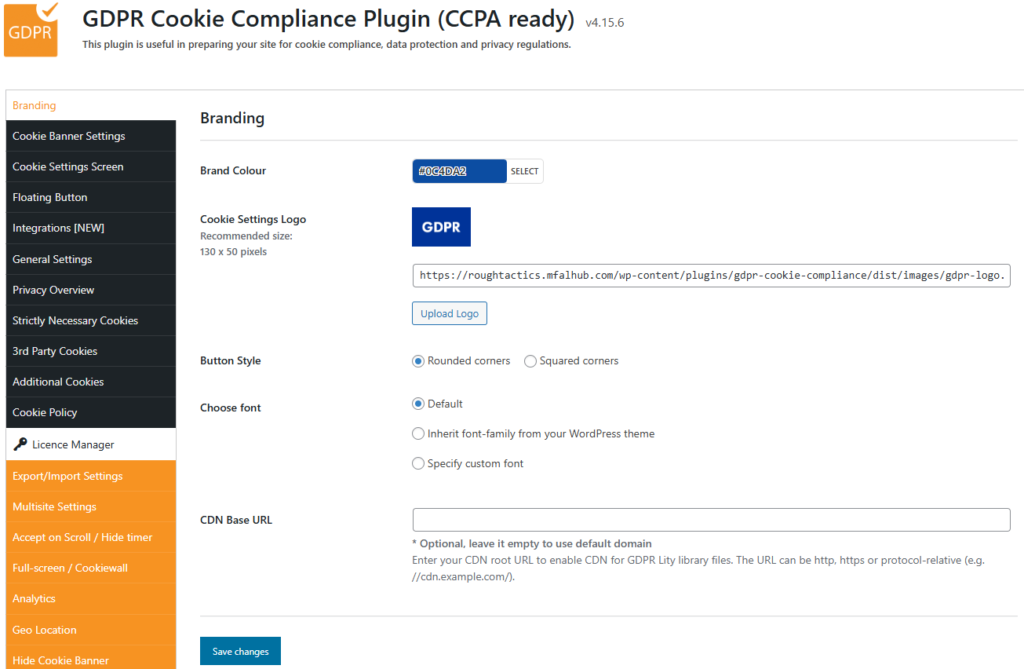Click the #0C4DA2 brand colour swatch
This screenshot has height=669, width=1024.
pyautogui.click(x=459, y=171)
